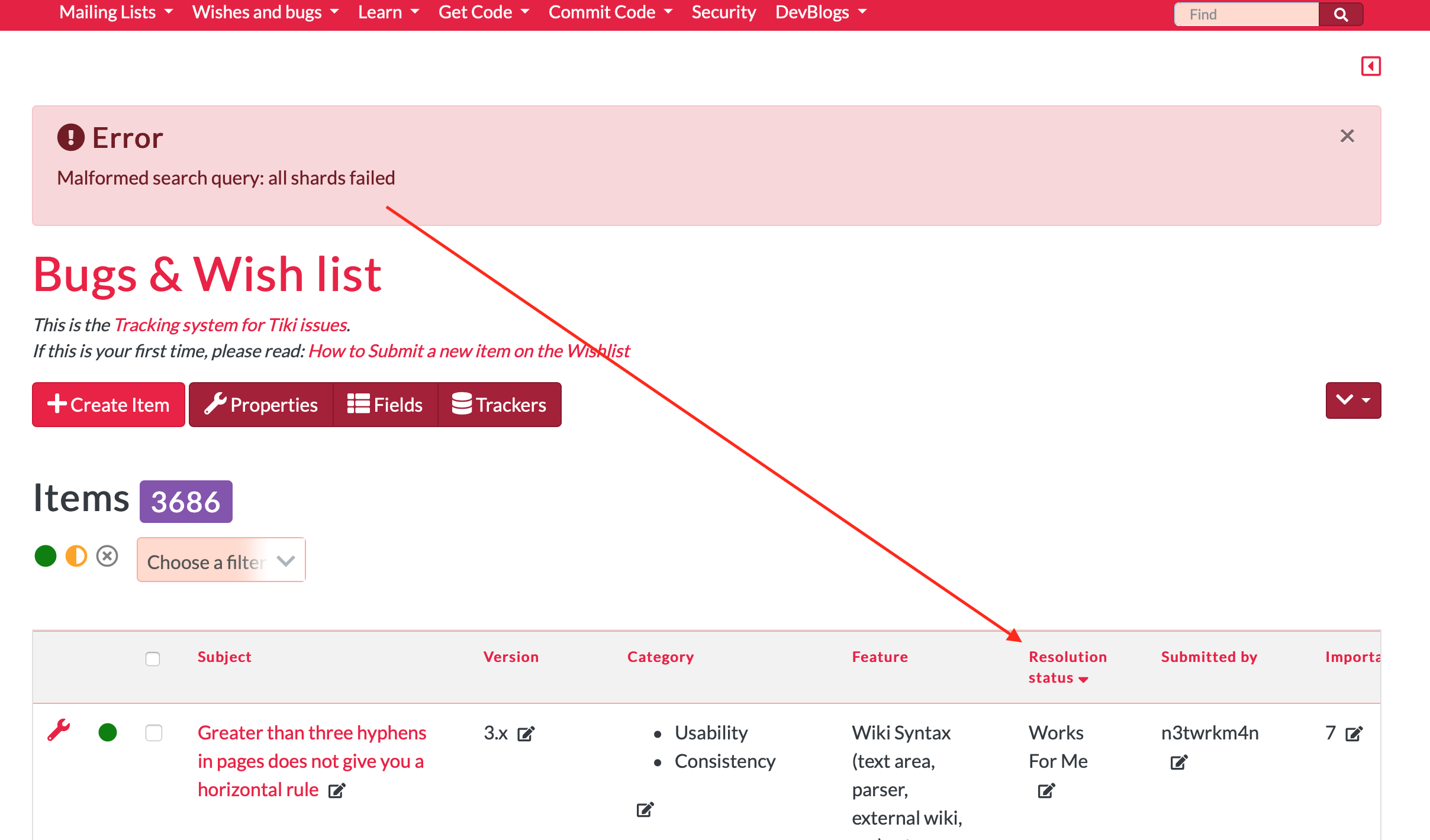
Task: Expand the Learn menu
Action: pyautogui.click(x=389, y=12)
